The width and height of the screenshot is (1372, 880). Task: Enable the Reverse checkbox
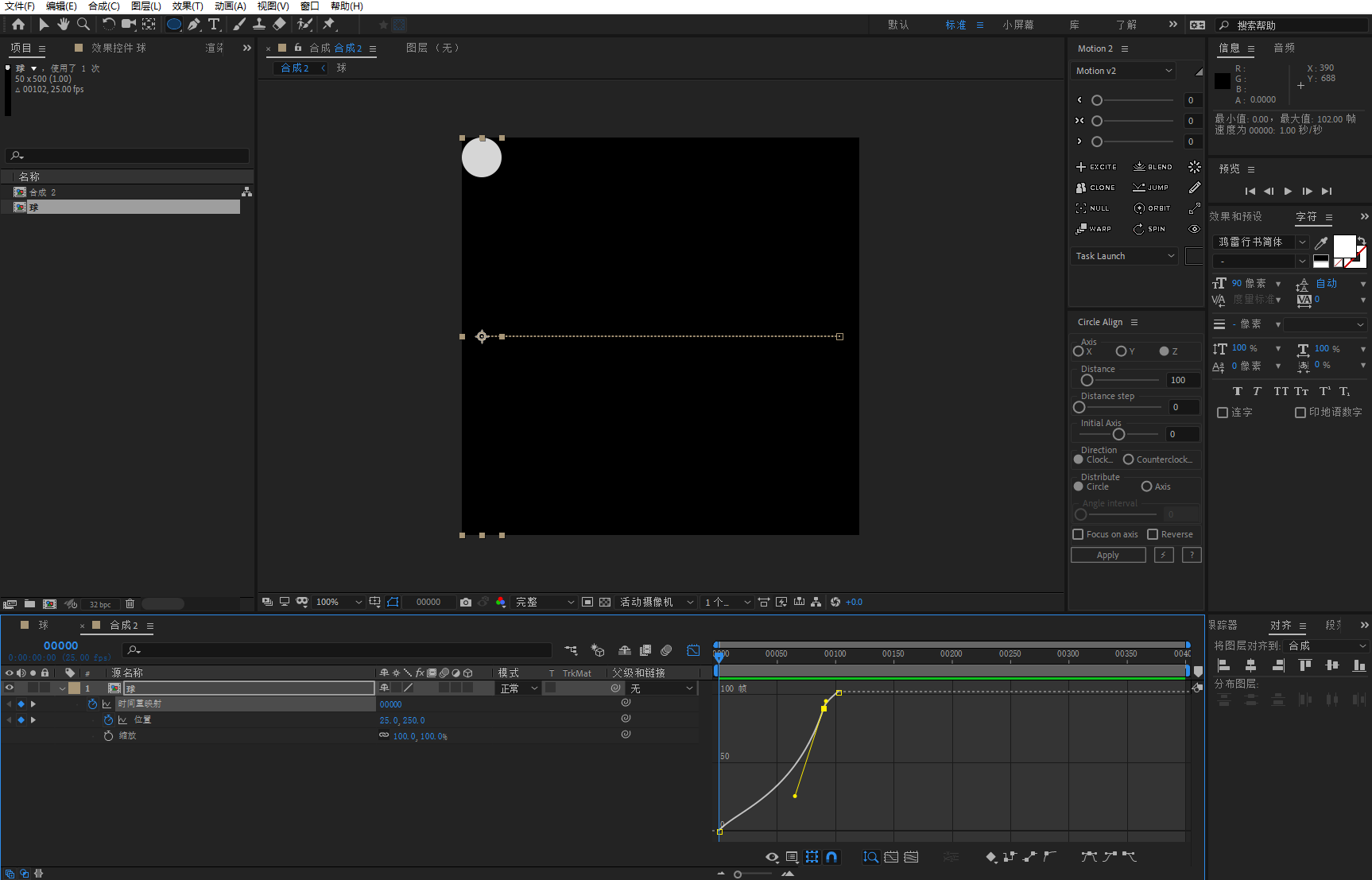[x=1153, y=534]
